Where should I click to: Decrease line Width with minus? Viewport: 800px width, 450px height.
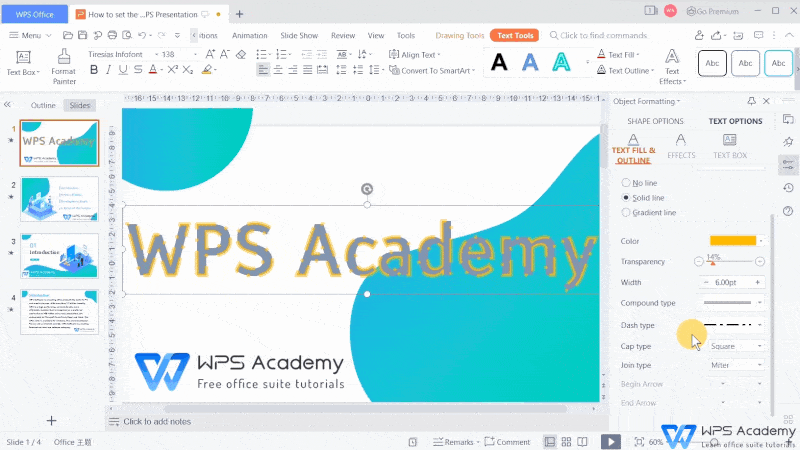pos(706,282)
